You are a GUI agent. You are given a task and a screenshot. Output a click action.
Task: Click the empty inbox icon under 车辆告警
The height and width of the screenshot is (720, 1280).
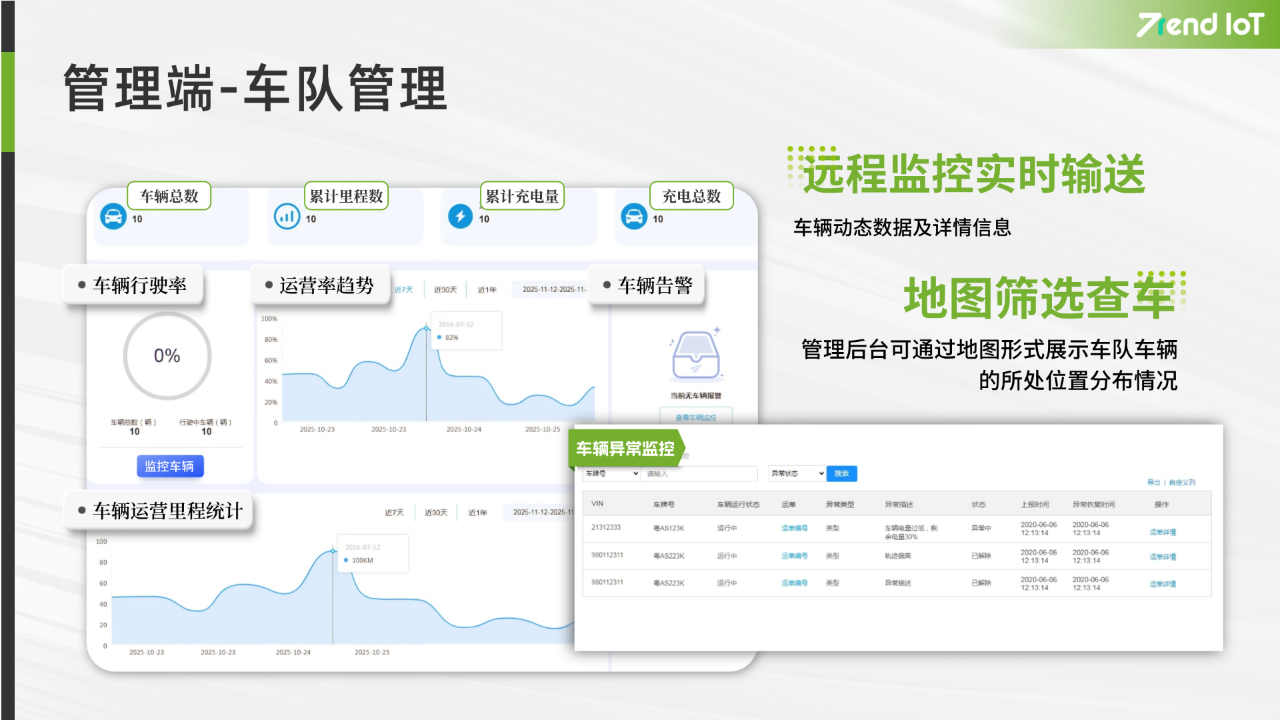[696, 357]
